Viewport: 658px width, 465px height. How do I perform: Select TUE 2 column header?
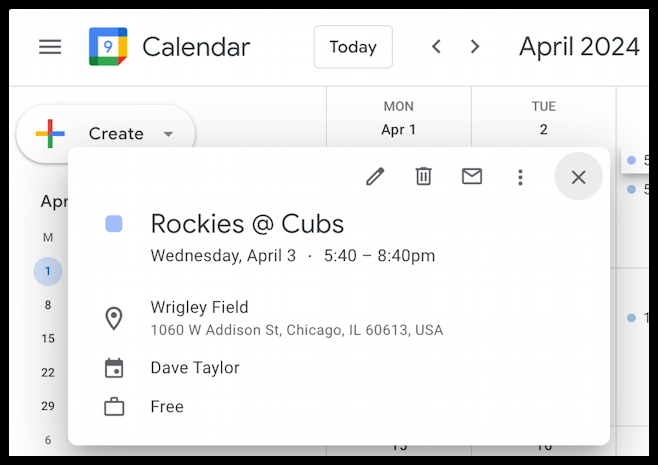point(543,118)
